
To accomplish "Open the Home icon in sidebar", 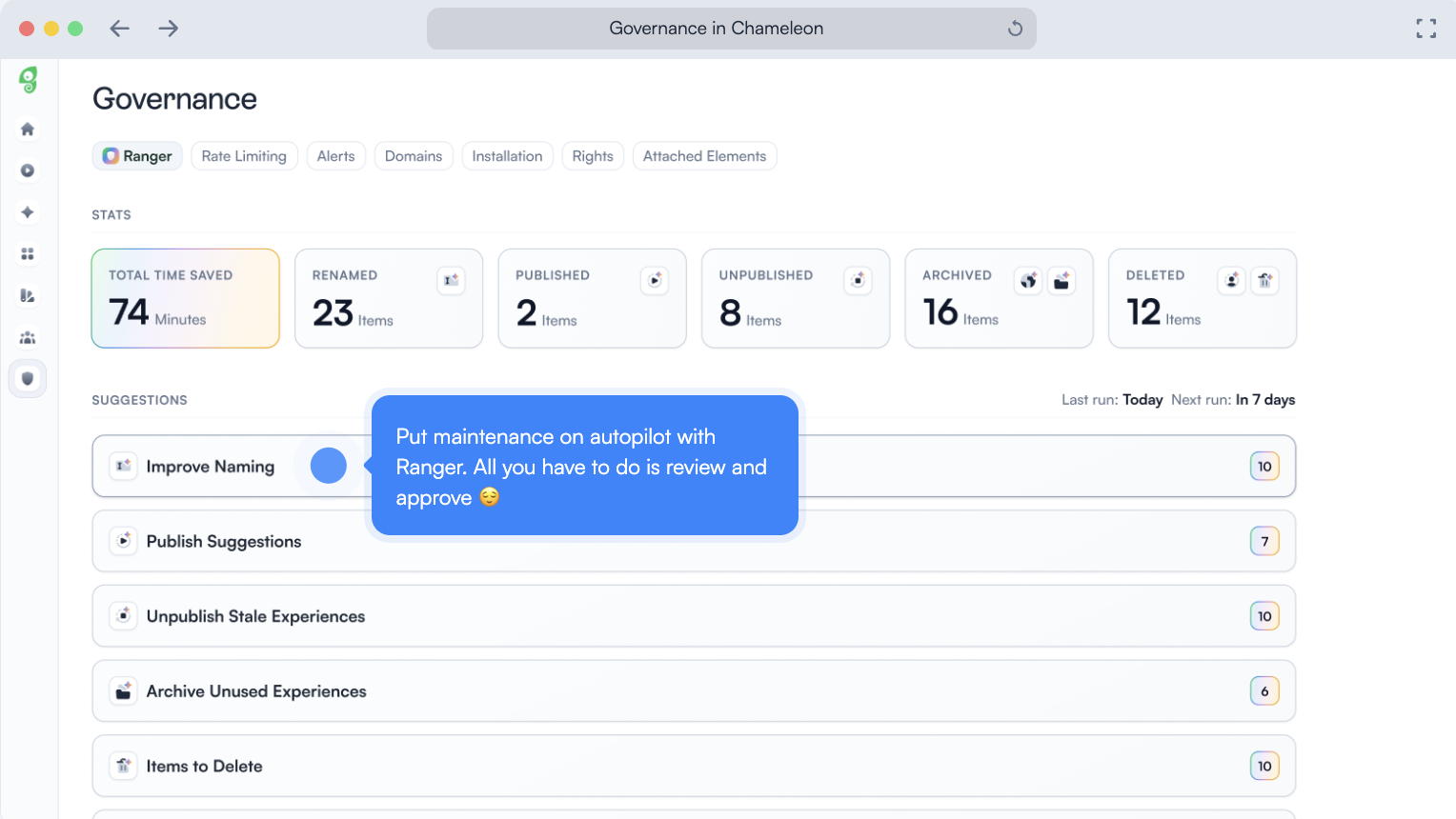I will coord(28,130).
